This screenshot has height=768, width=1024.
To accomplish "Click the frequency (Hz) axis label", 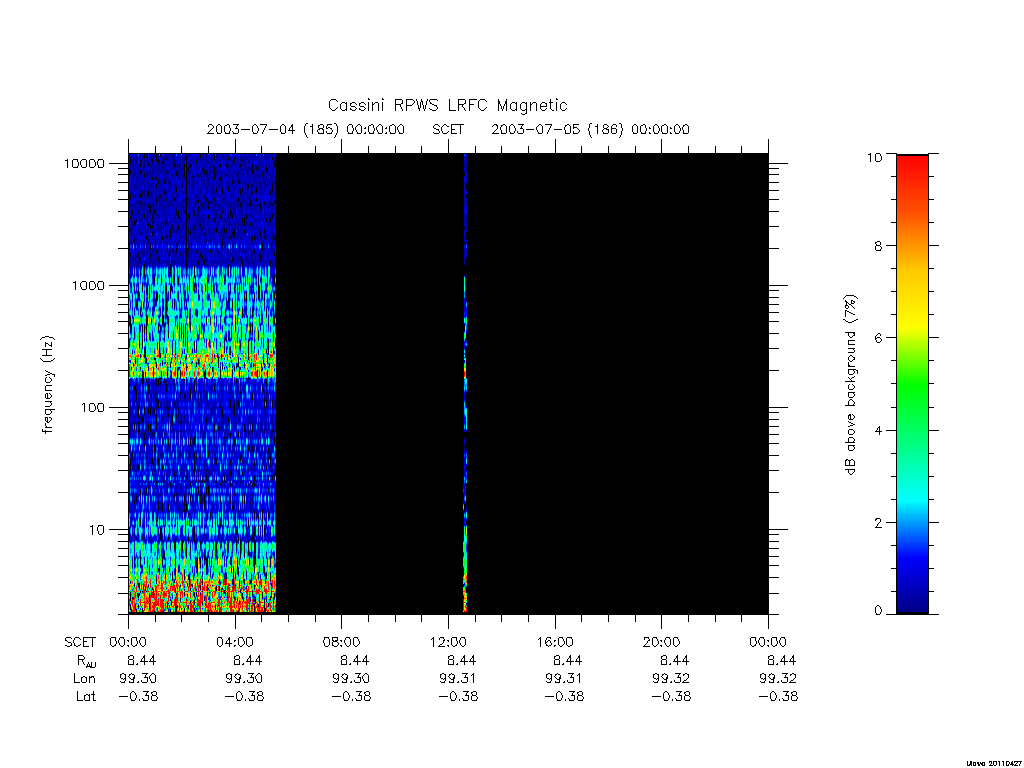I will (48, 385).
